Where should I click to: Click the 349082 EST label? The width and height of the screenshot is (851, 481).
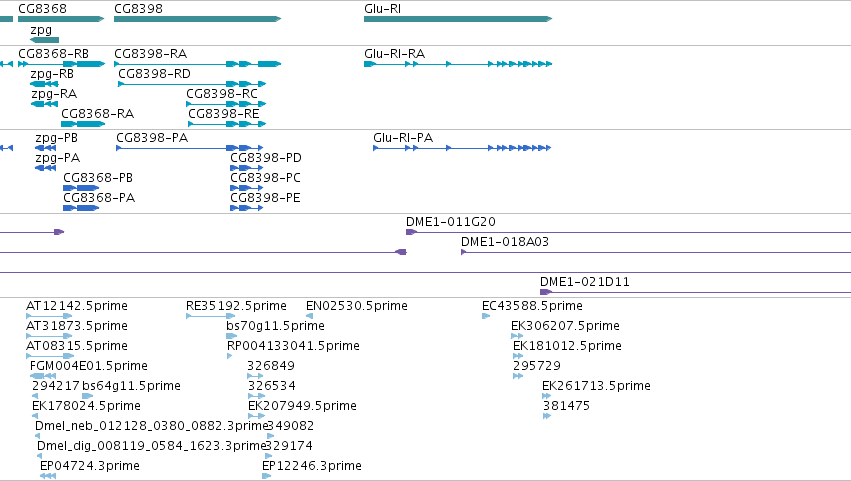point(290,426)
